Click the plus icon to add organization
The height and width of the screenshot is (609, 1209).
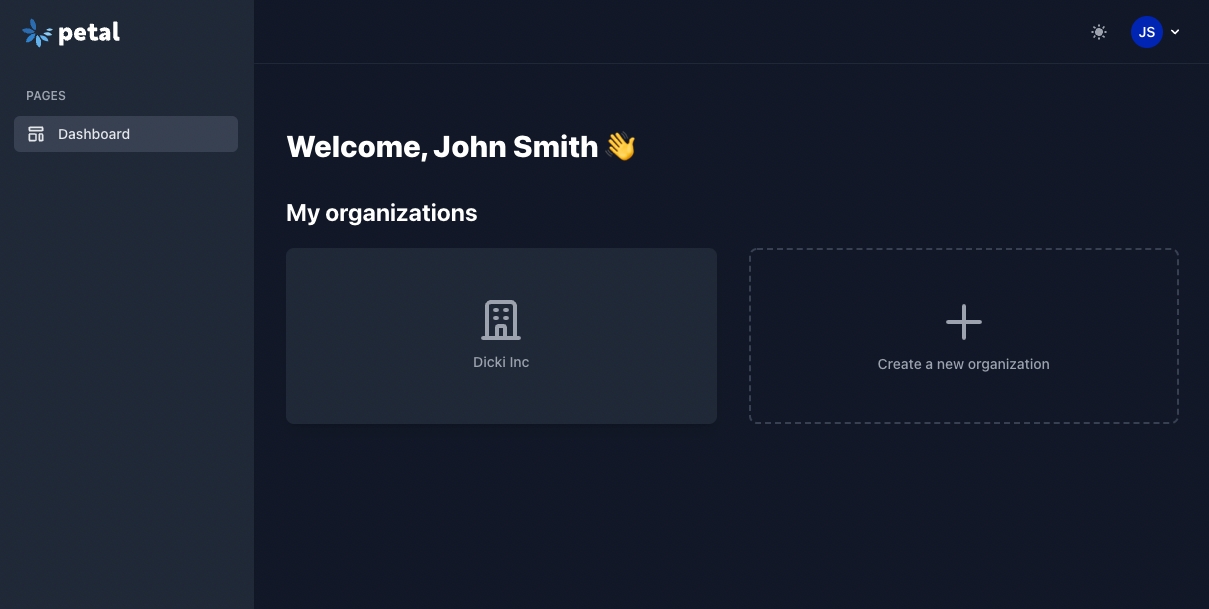coord(963,322)
